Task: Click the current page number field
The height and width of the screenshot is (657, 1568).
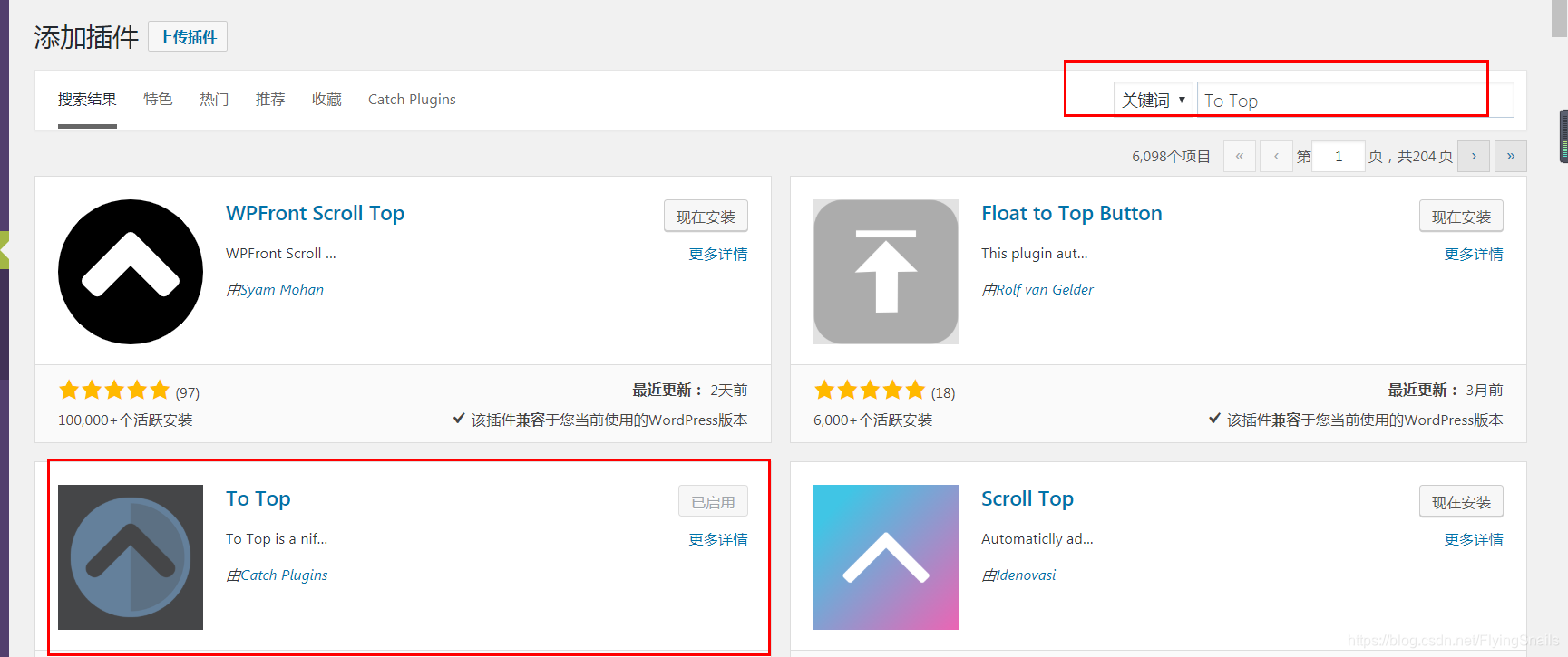Action: [x=1339, y=156]
